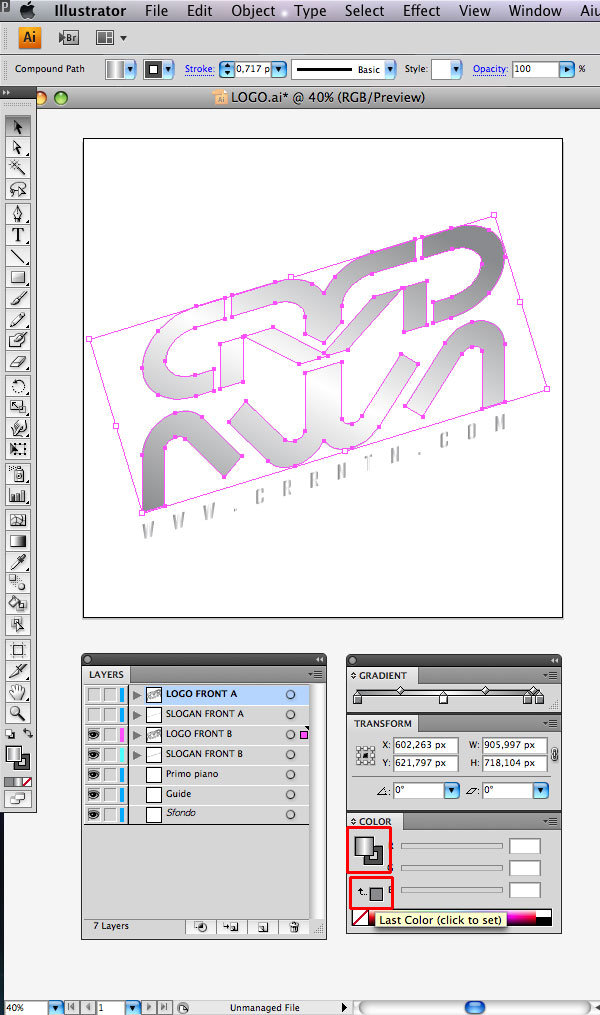Open the Basic brush definition dropdown

coord(390,69)
